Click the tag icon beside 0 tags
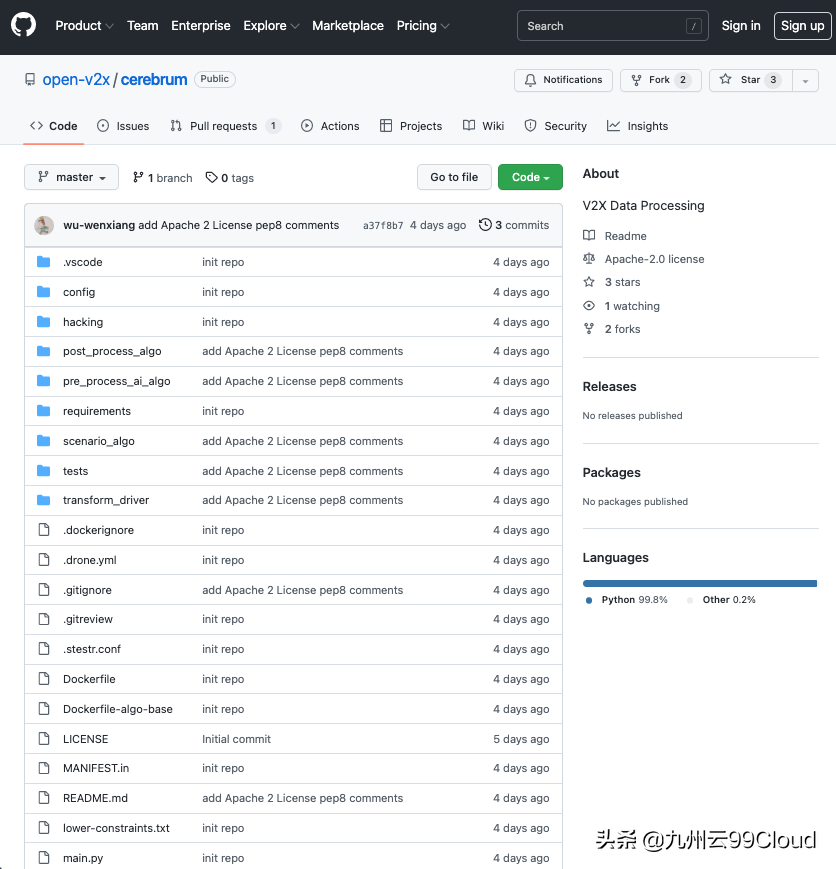The image size is (836, 869). coord(211,177)
